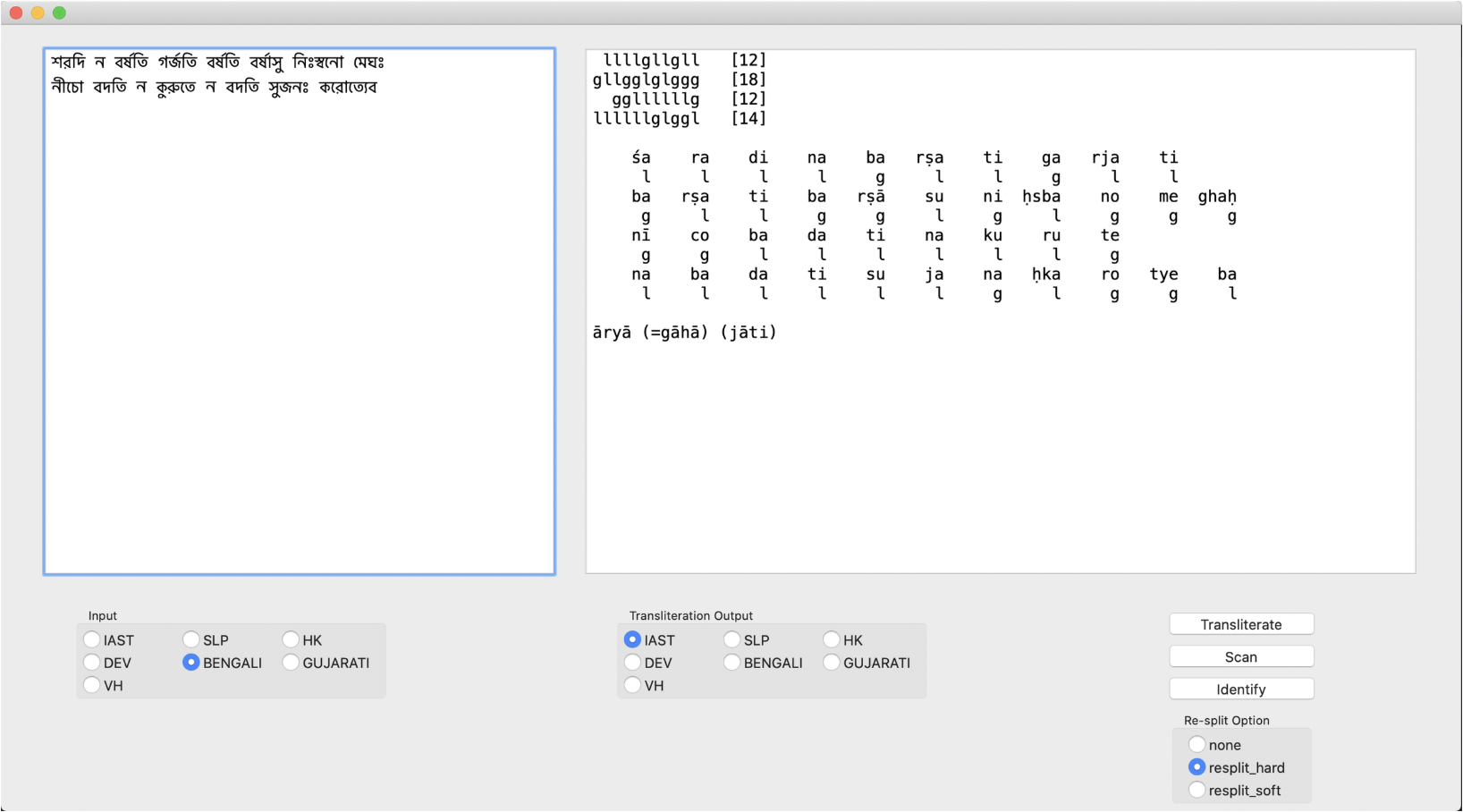Run the Scan function
1463x812 pixels.
point(1241,656)
